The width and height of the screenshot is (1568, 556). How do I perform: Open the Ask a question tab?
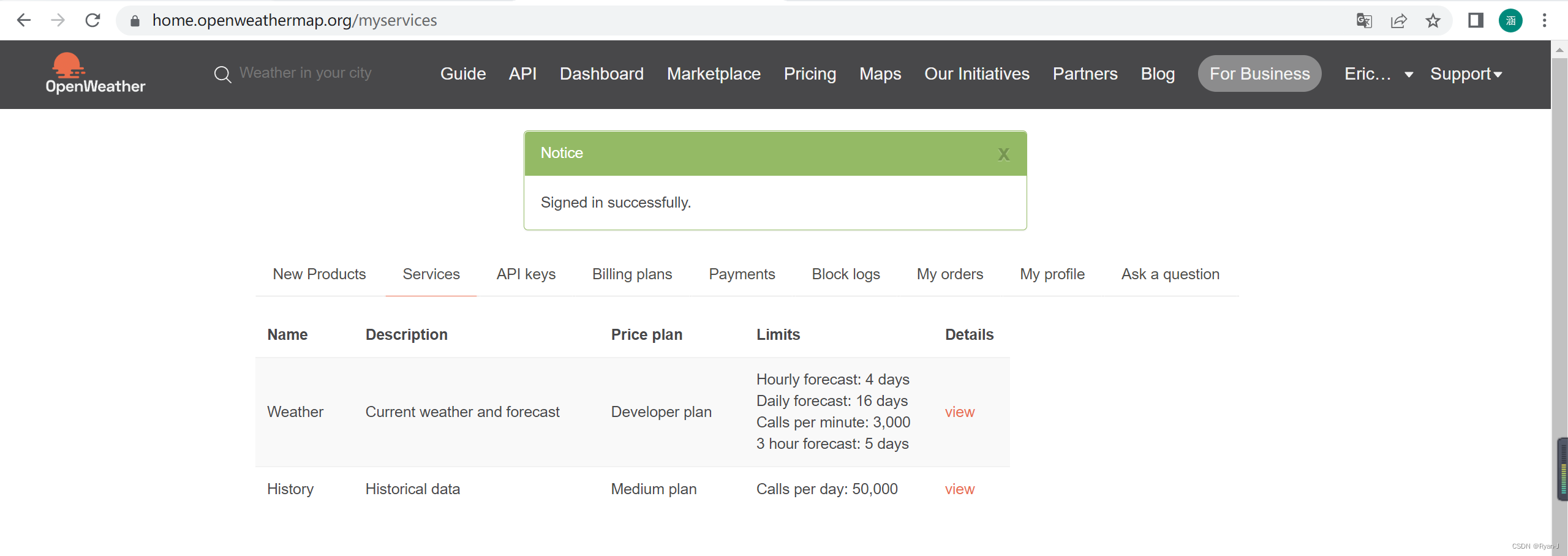coord(1170,274)
